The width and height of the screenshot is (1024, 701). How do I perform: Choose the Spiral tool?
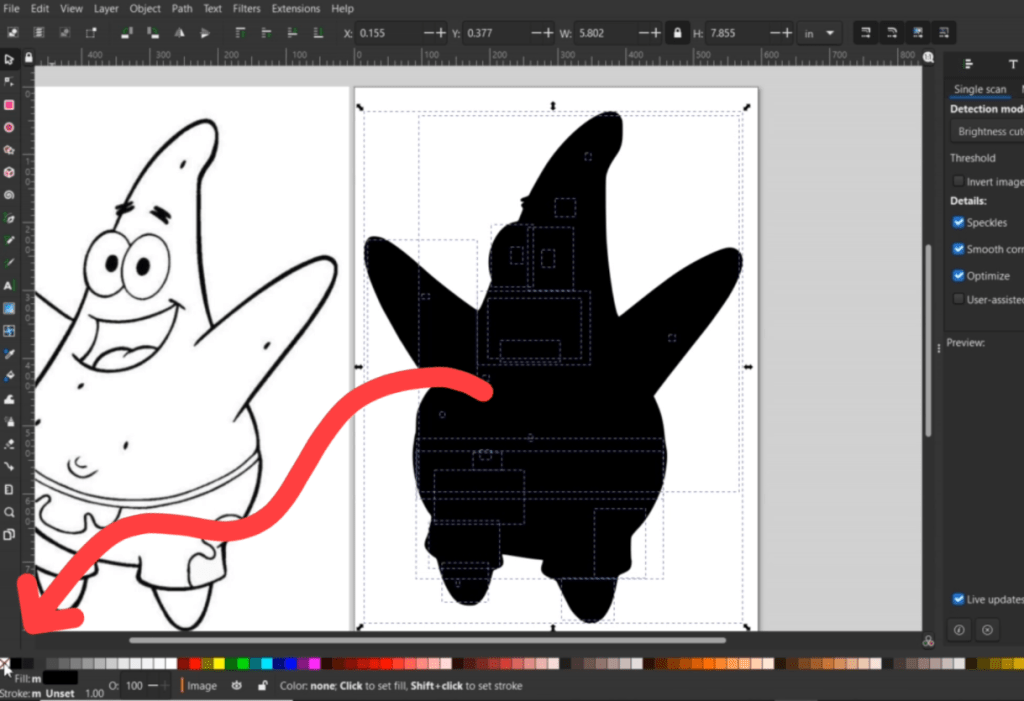tap(9, 195)
